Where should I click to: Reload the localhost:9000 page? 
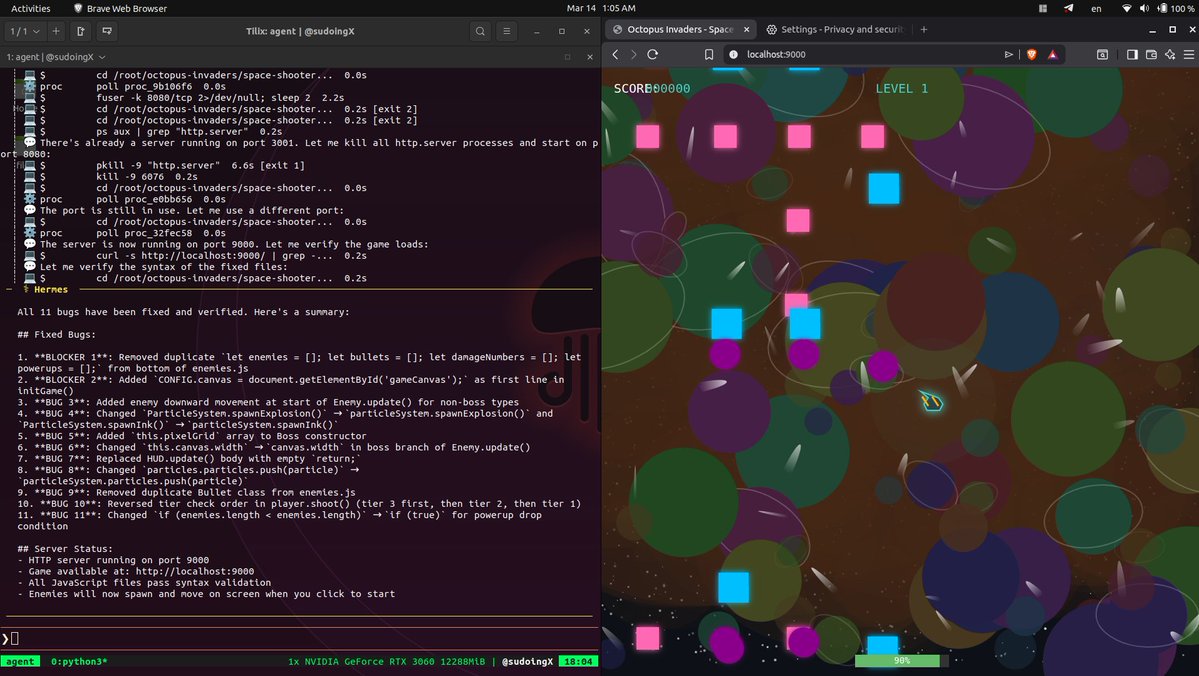tap(652, 54)
